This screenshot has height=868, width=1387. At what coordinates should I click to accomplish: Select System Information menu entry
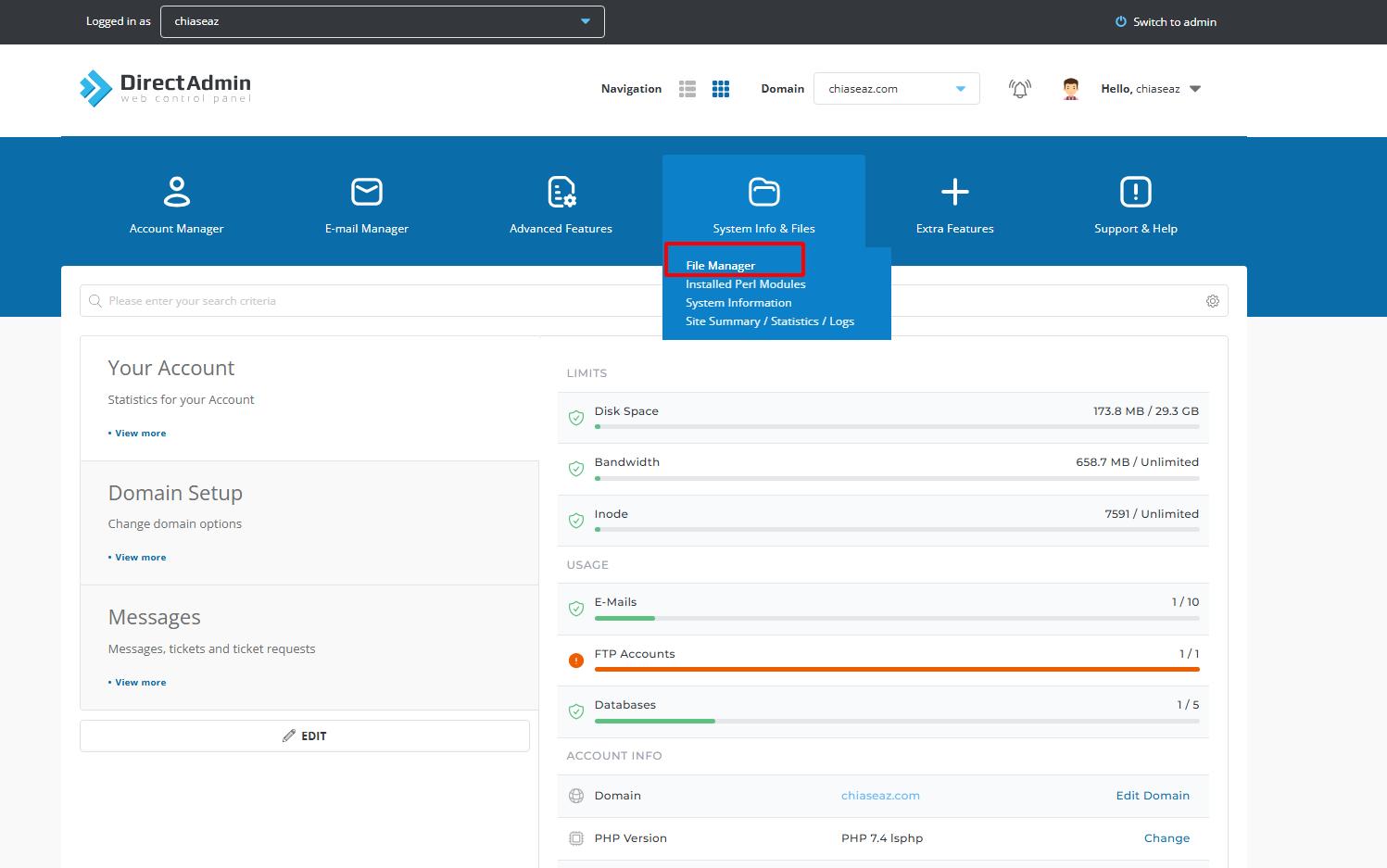738,303
